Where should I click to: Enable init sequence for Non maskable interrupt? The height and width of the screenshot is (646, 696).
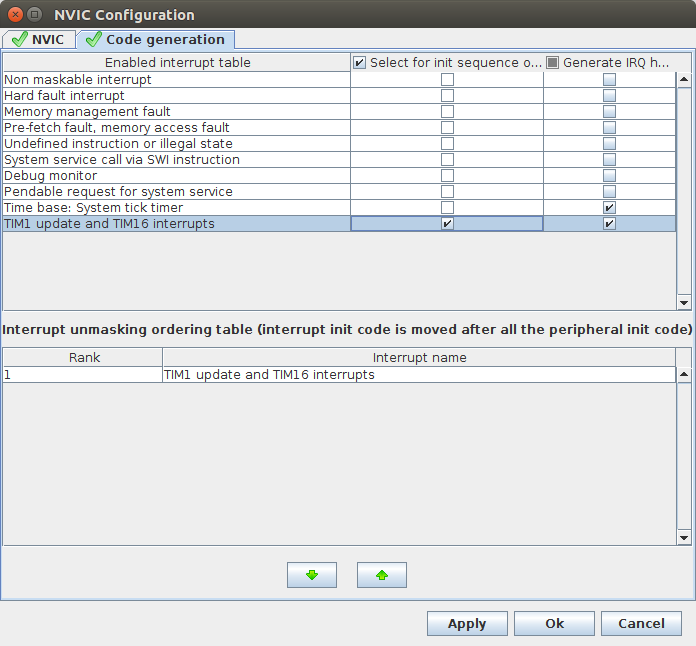point(447,80)
